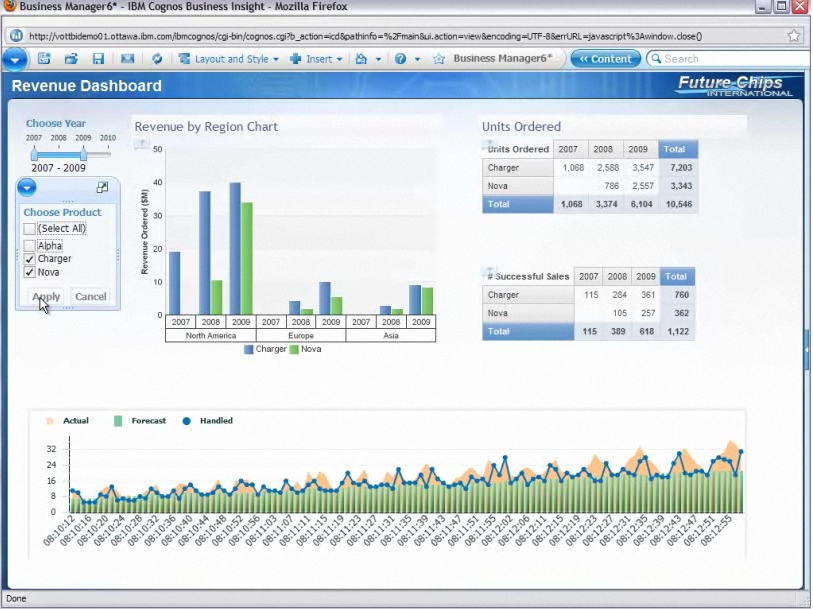Cancel the product selection
The image size is (813, 609).
(x=91, y=296)
